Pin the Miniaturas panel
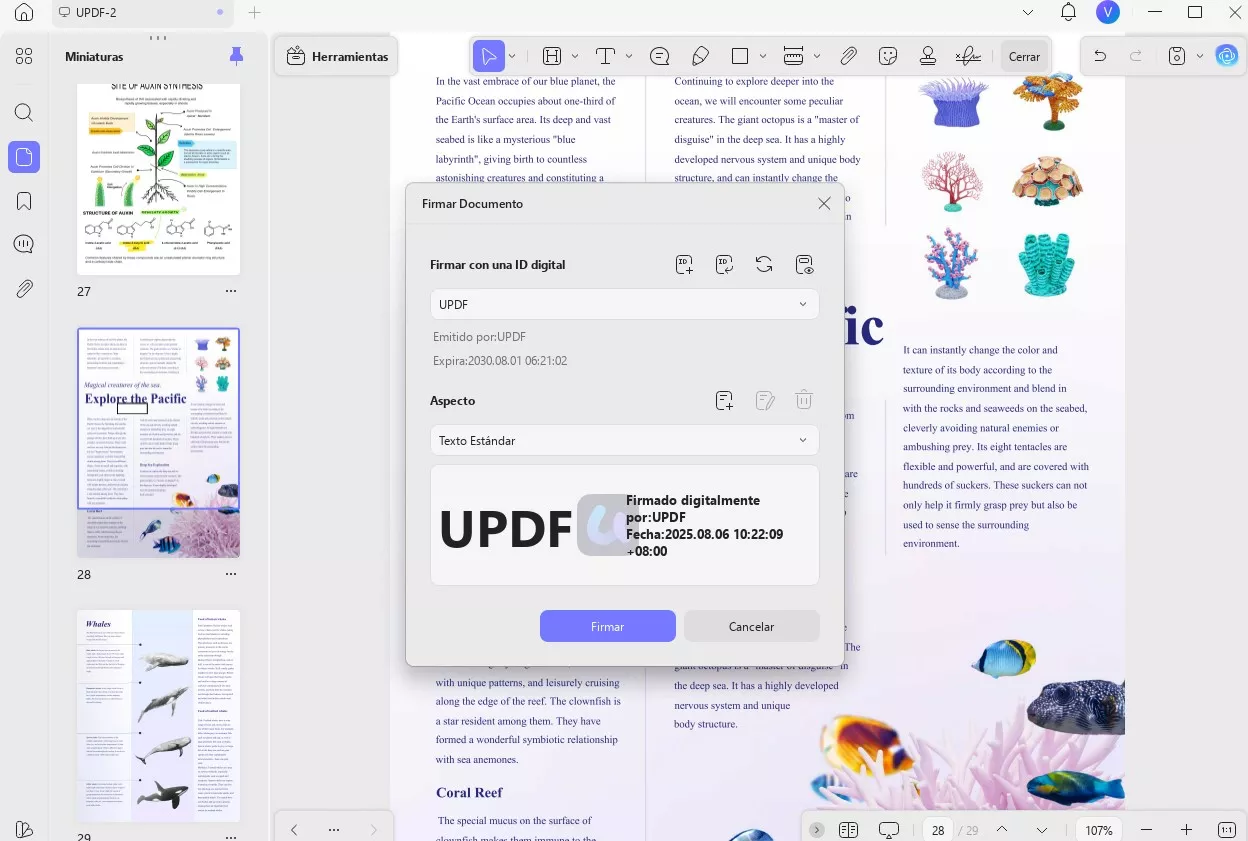Image resolution: width=1248 pixels, height=841 pixels. (236, 56)
